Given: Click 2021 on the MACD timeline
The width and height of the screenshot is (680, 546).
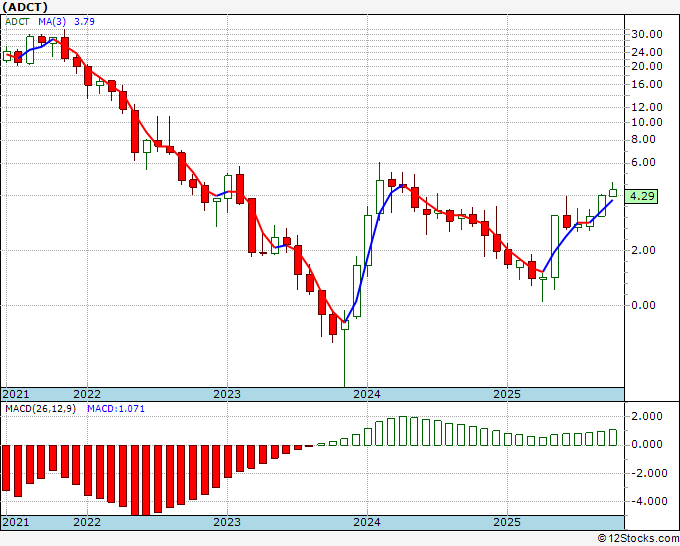Looking at the screenshot, I should tap(16, 522).
